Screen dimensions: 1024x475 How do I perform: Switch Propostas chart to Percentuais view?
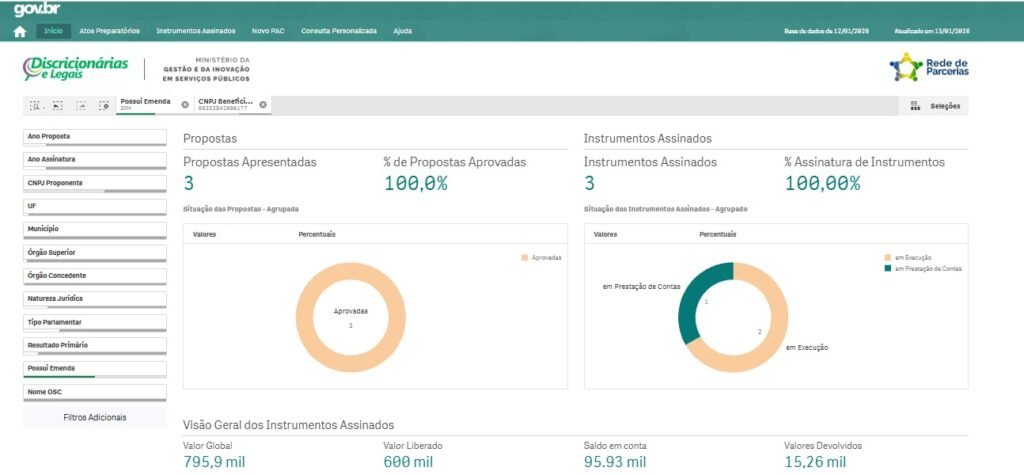click(x=317, y=234)
